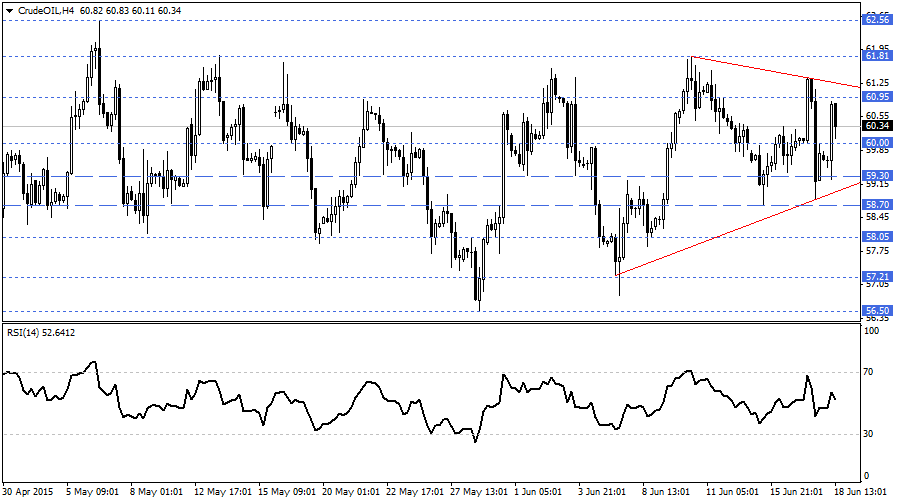900x500 pixels.
Task: Click the RSI 70 overbought level marker
Action: pyautogui.click(x=870, y=371)
